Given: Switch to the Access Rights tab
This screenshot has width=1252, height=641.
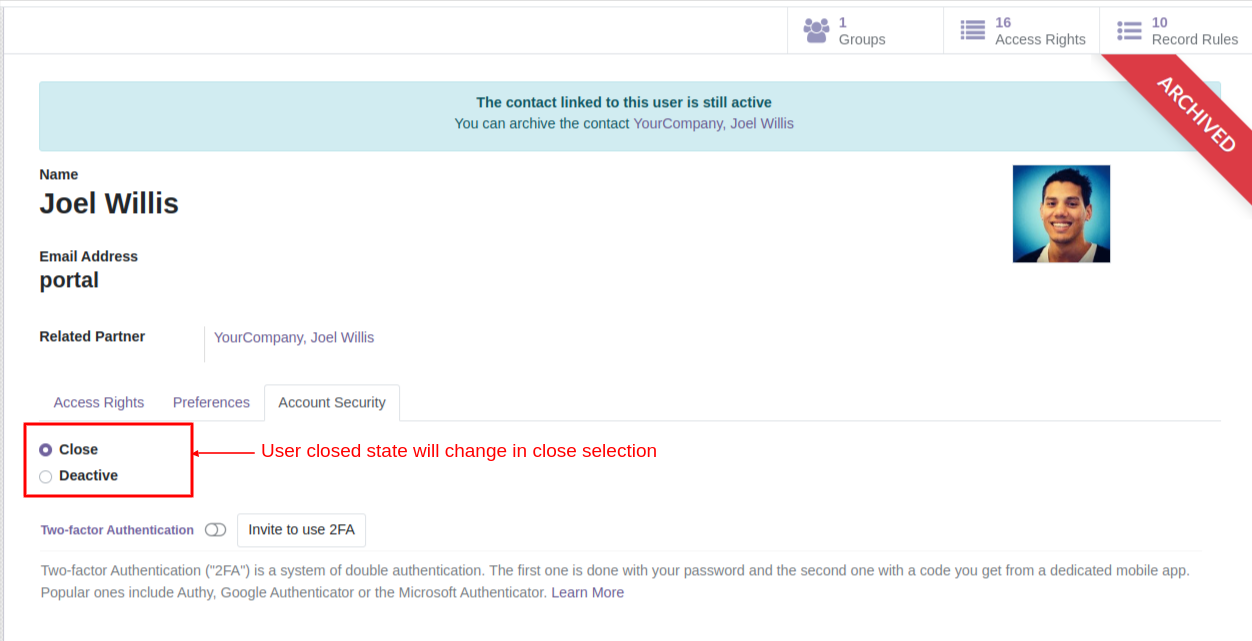Looking at the screenshot, I should pos(99,402).
